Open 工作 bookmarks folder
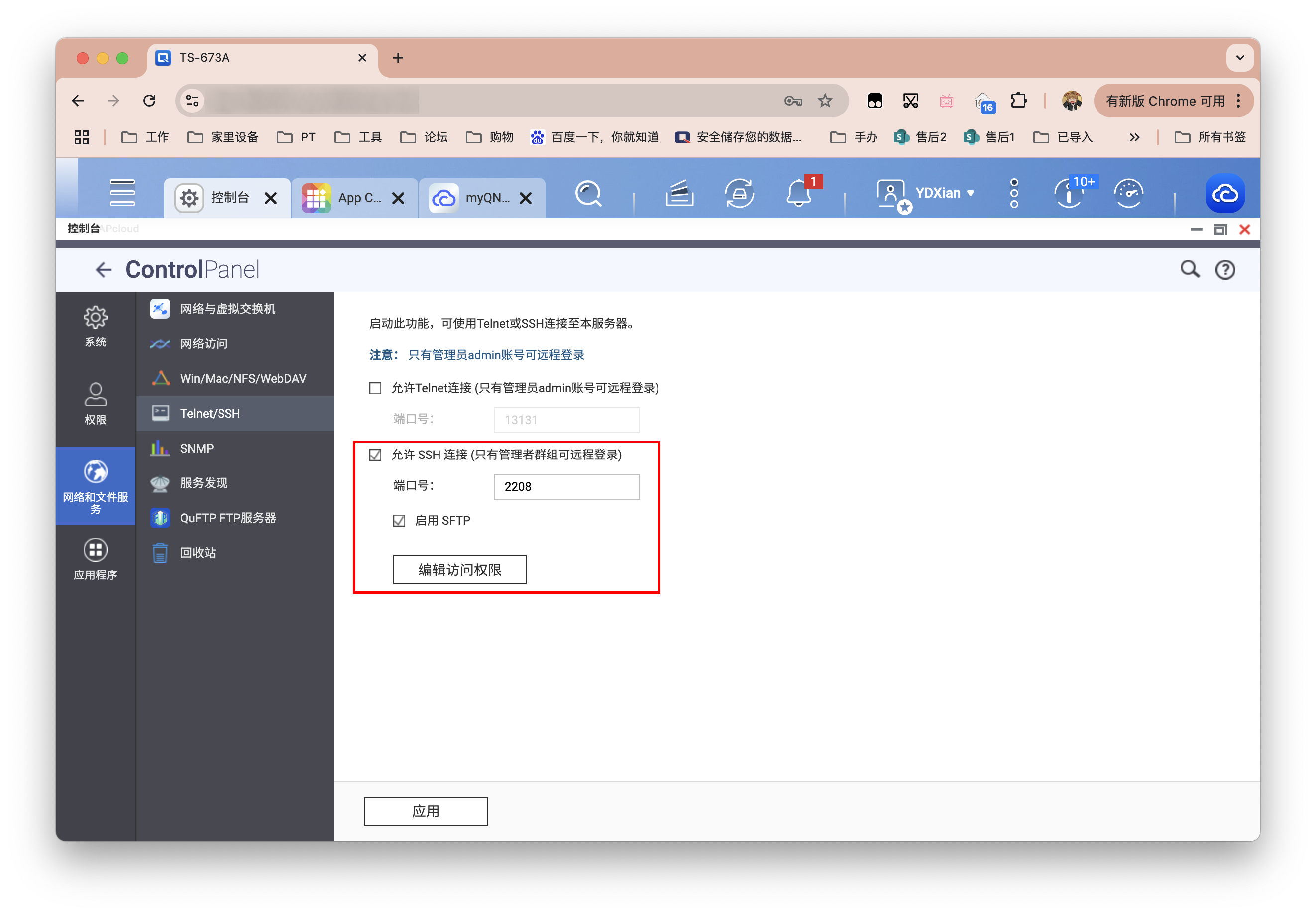This screenshot has width=1316, height=915. point(145,137)
